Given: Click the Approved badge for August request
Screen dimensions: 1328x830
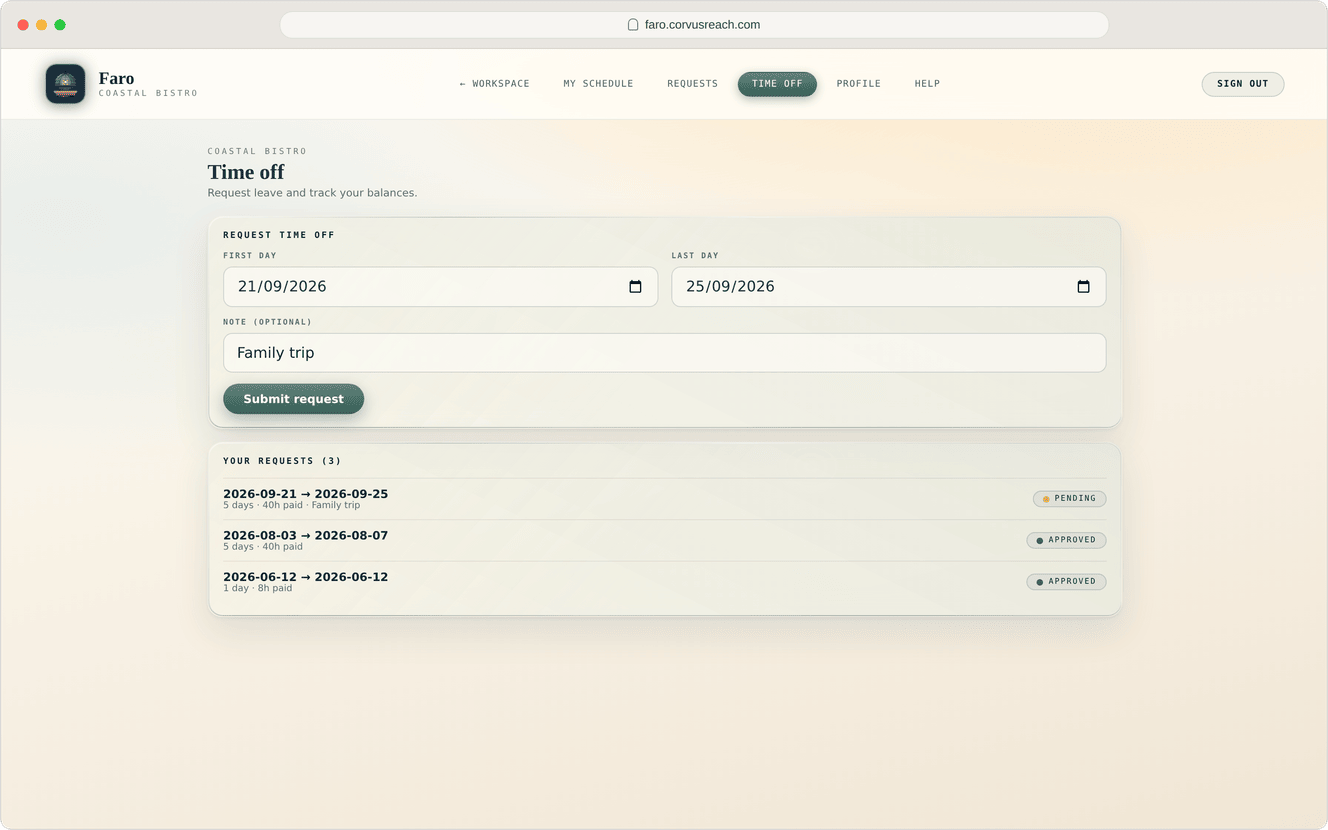Looking at the screenshot, I should pyautogui.click(x=1066, y=540).
